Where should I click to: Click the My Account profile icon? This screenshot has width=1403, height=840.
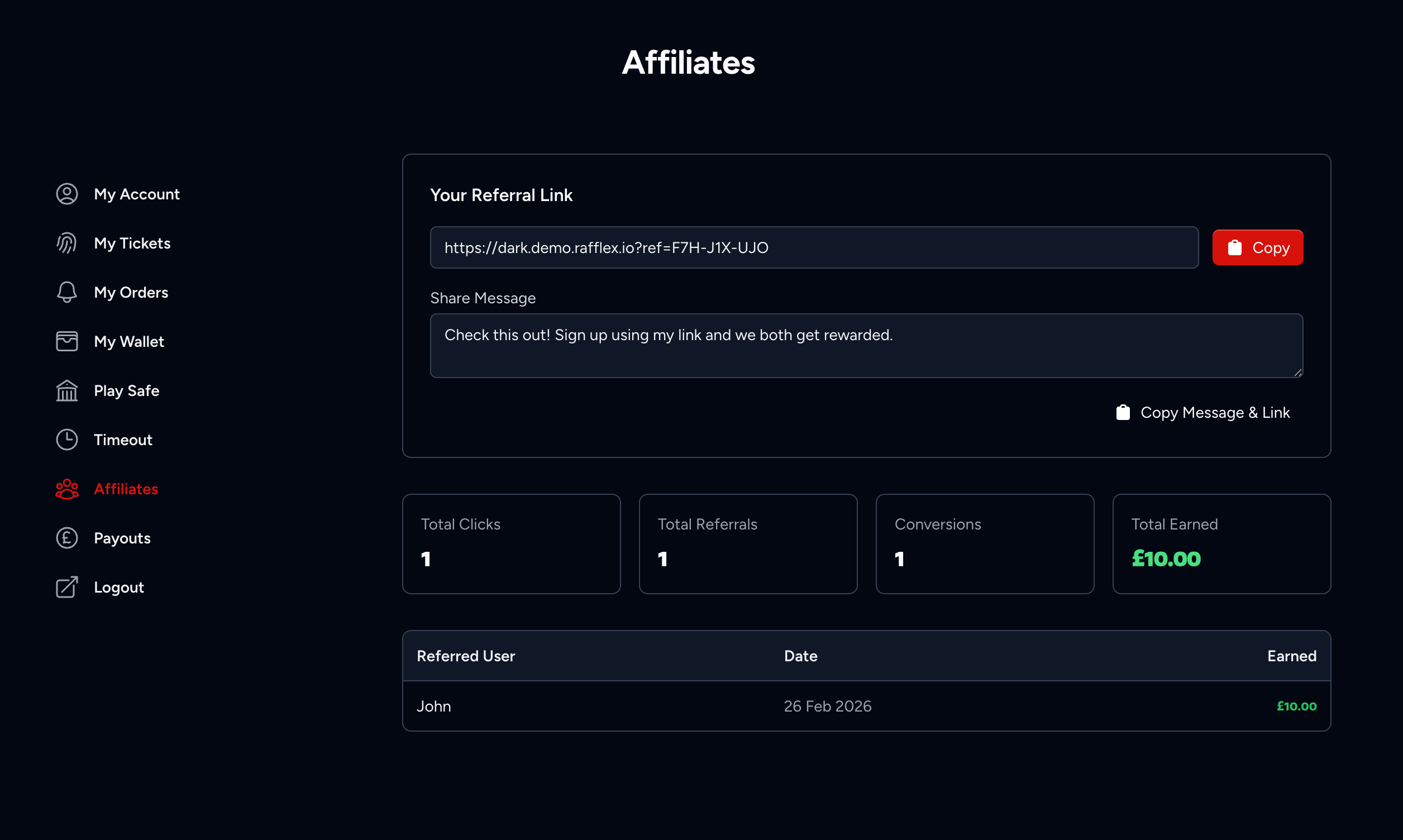point(67,194)
